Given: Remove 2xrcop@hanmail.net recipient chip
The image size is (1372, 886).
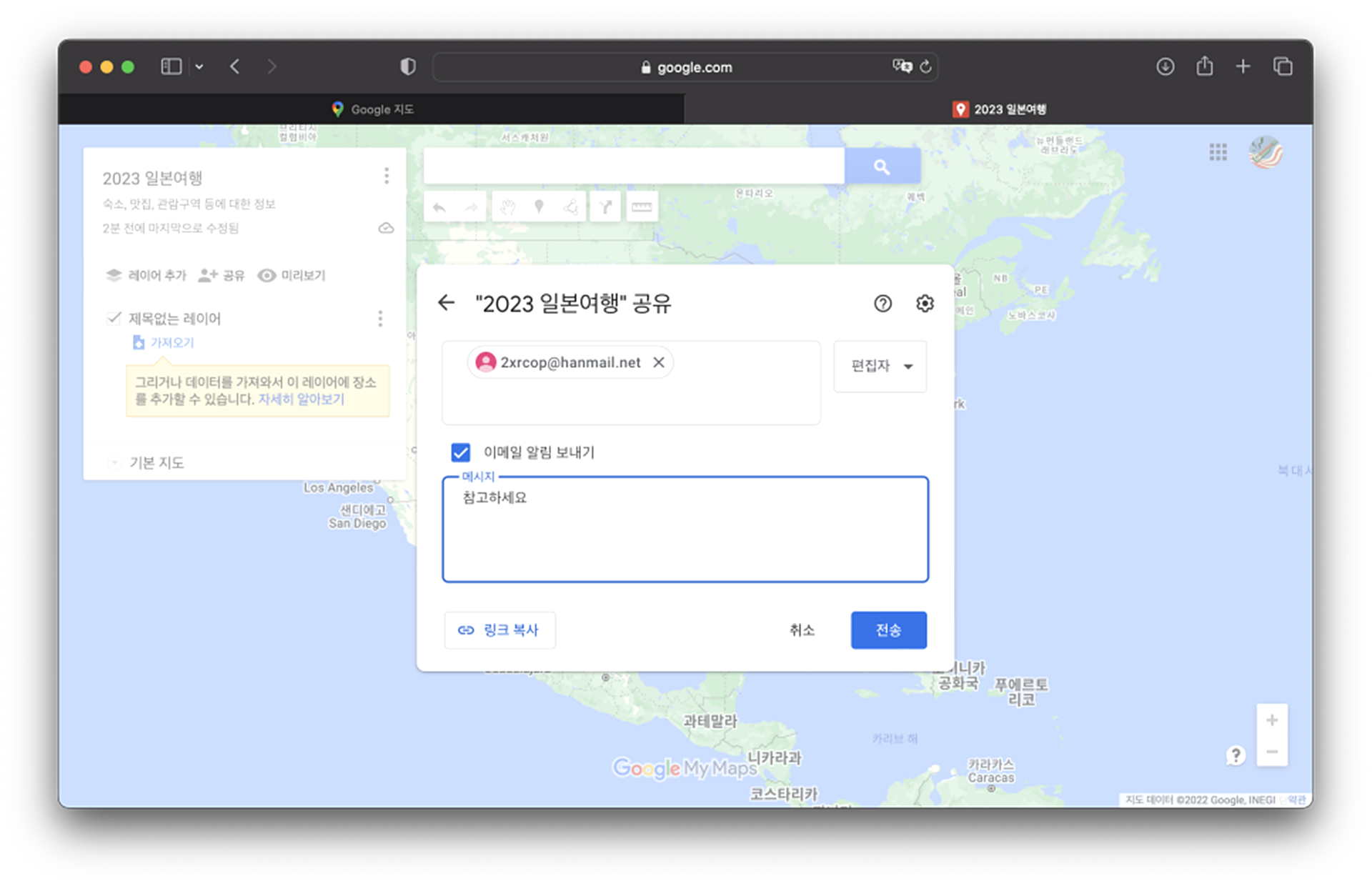Looking at the screenshot, I should click(x=659, y=362).
